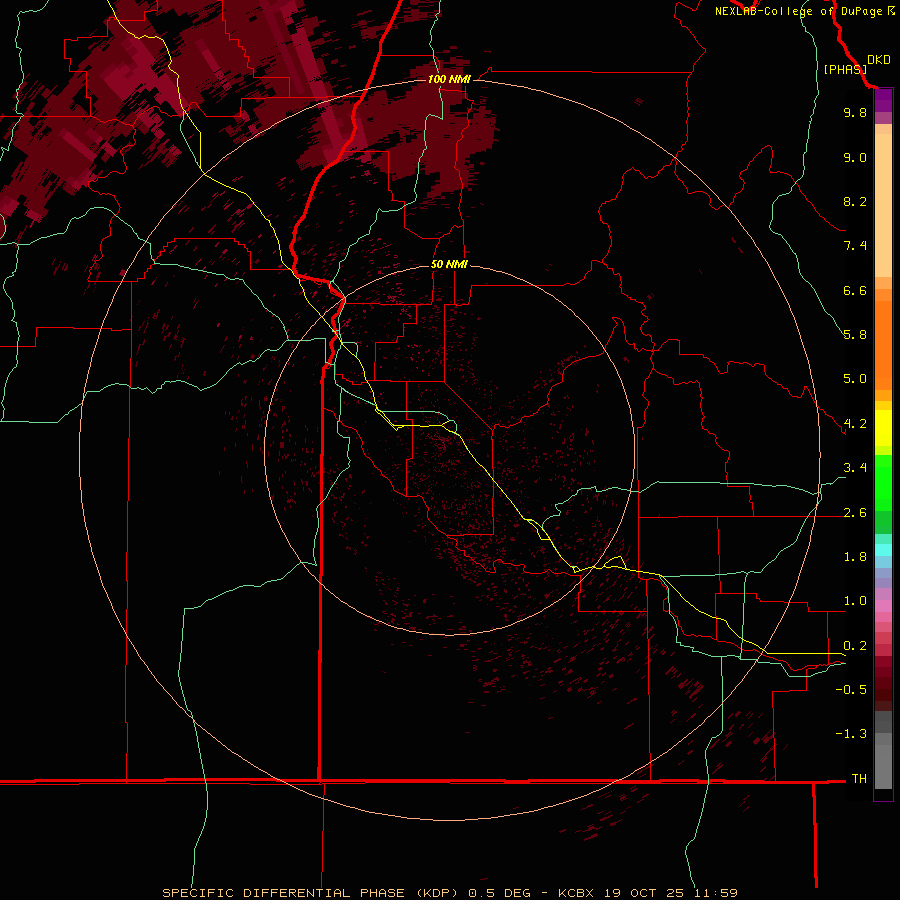This screenshot has width=900, height=900.
Task: Select the 8.2 legend value
Action: coord(855,201)
